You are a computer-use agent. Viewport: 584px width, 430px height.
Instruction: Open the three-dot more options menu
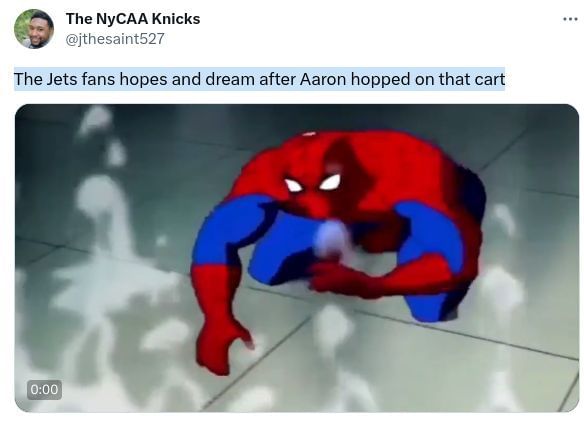click(x=570, y=19)
